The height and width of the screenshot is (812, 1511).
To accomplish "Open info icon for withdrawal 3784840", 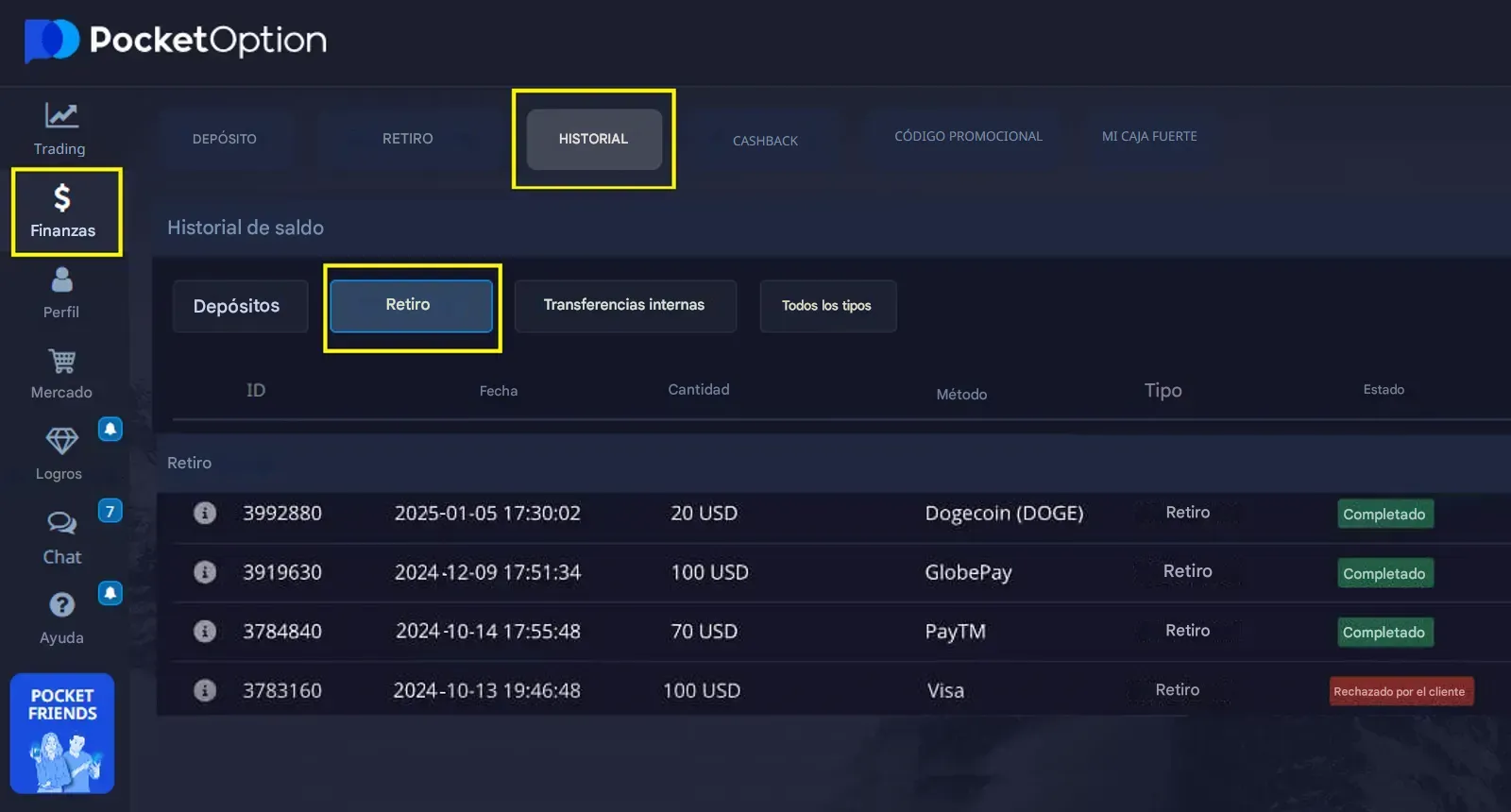I will click(205, 631).
